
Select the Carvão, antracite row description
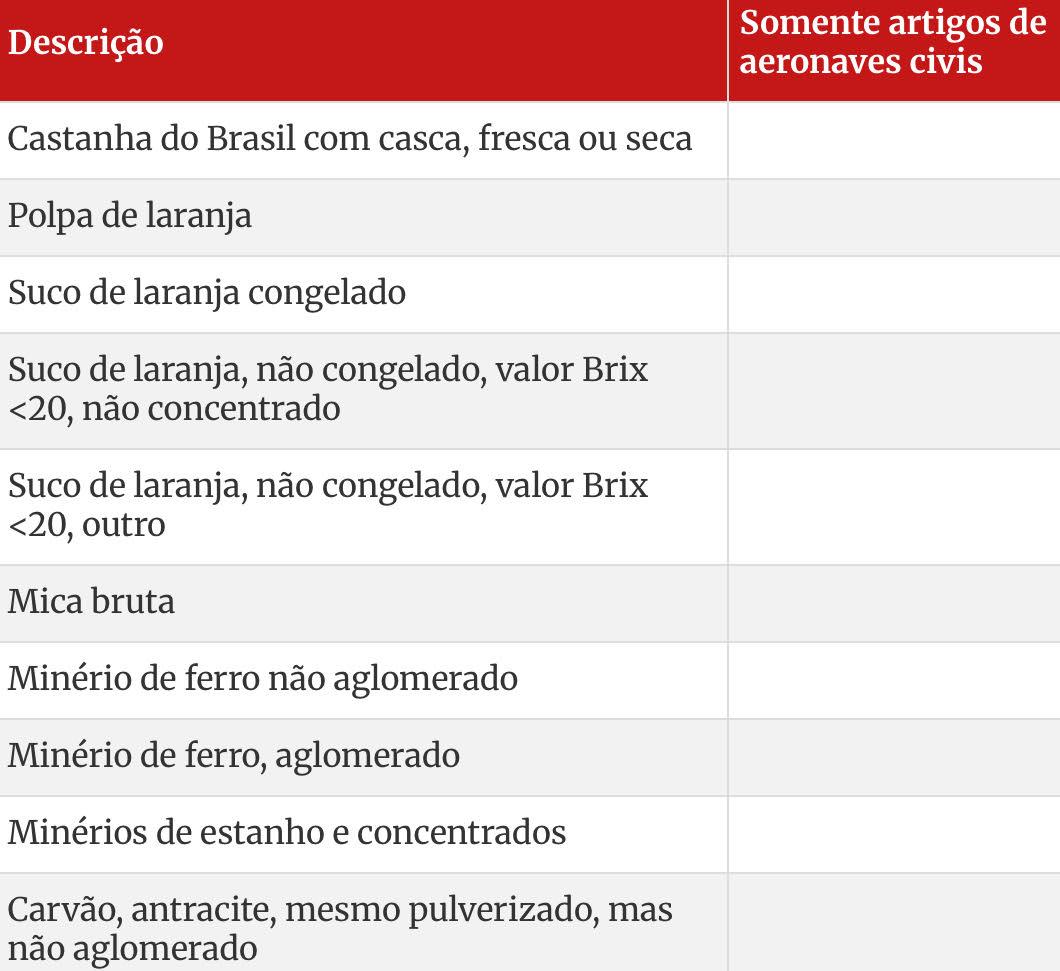(x=340, y=928)
